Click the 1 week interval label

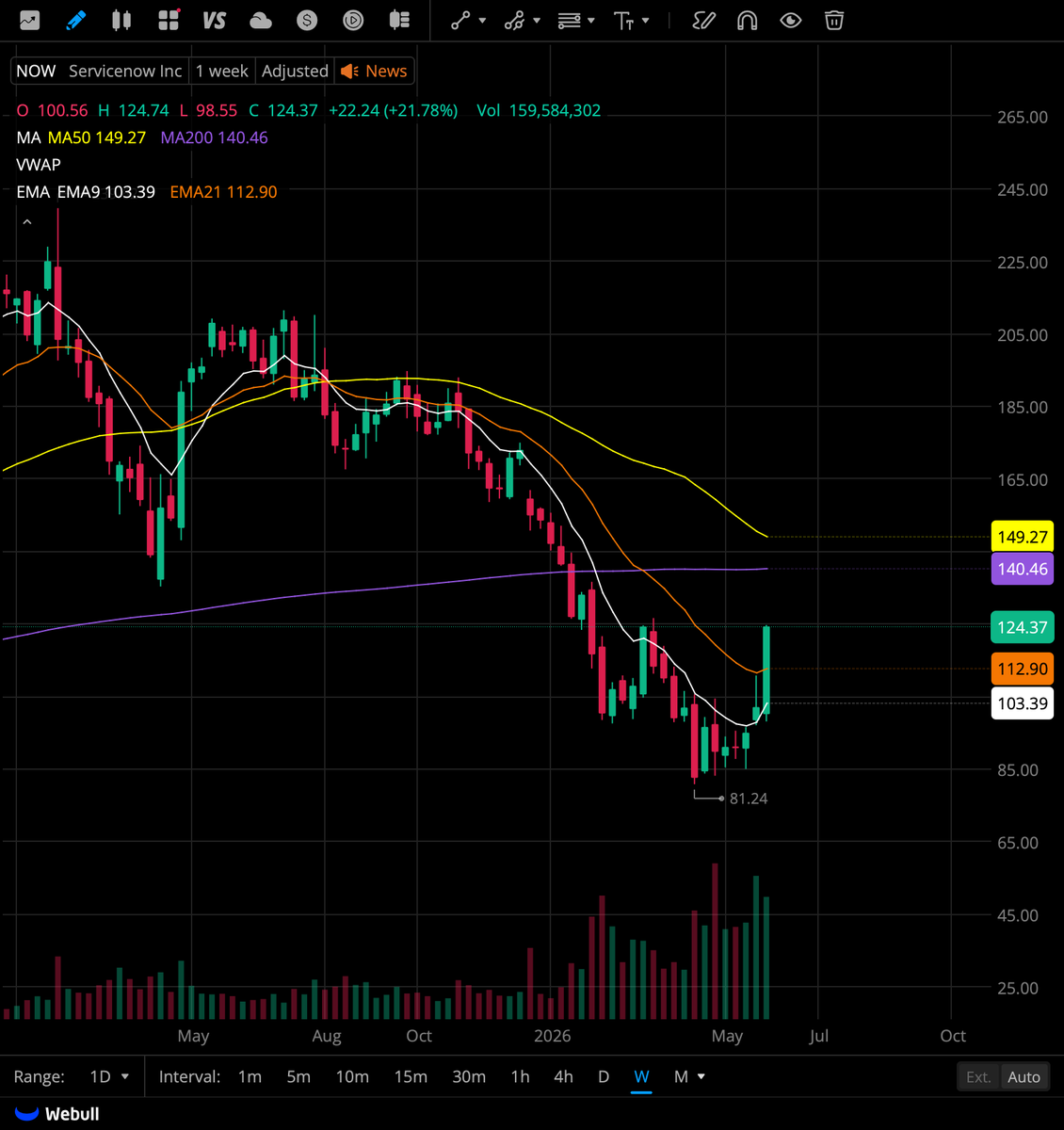pos(222,72)
